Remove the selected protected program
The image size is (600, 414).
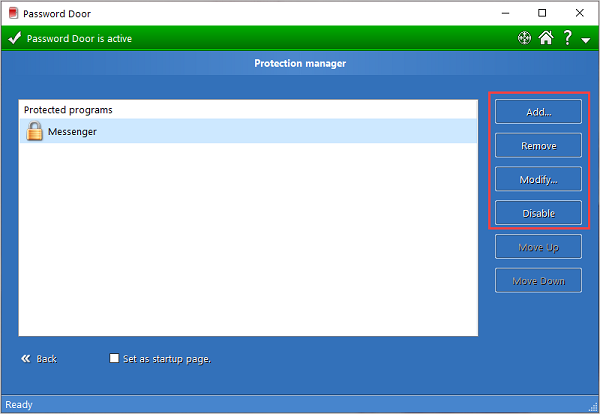pos(538,145)
